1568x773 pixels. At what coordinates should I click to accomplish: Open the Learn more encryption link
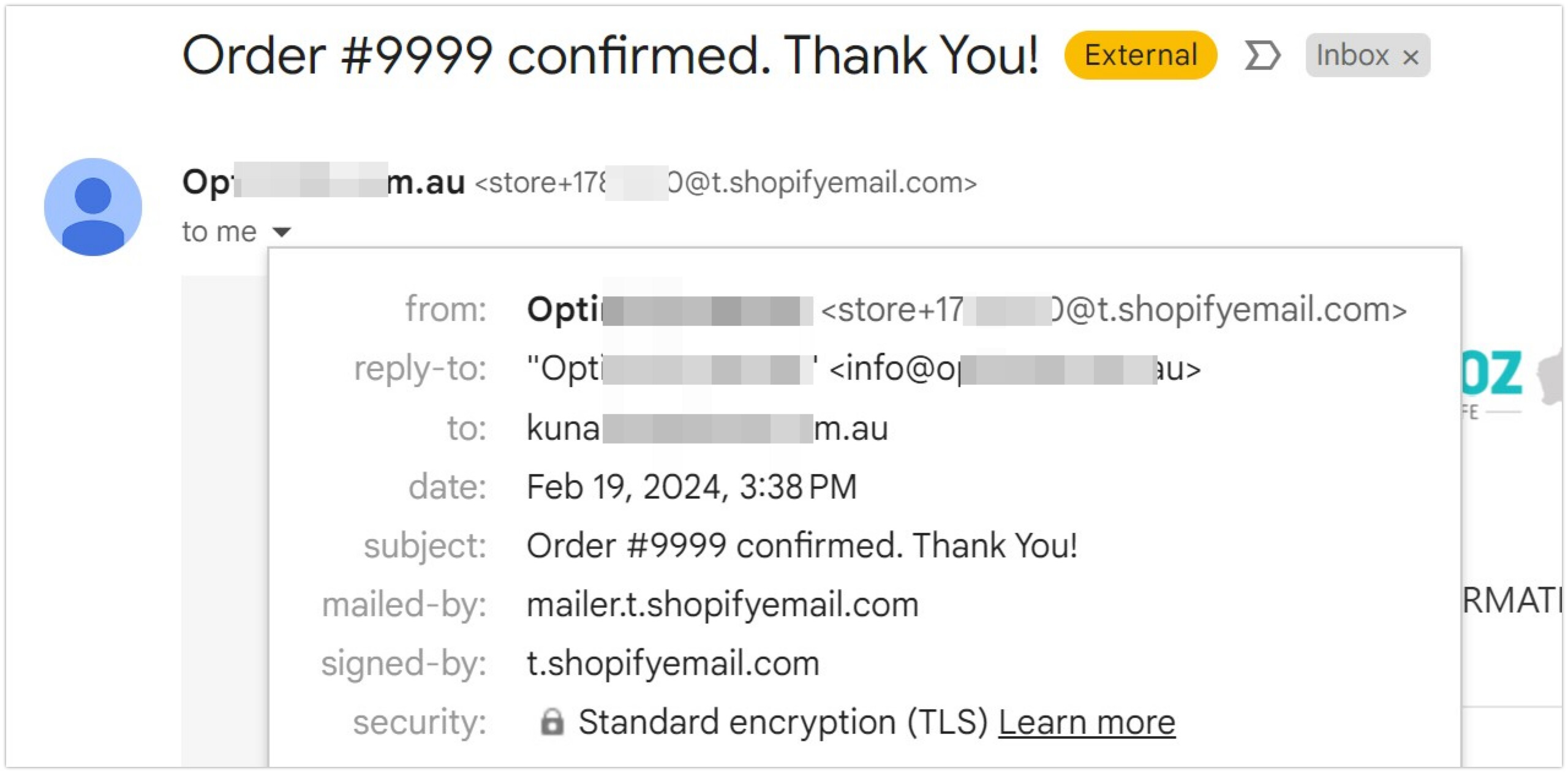coord(1087,722)
